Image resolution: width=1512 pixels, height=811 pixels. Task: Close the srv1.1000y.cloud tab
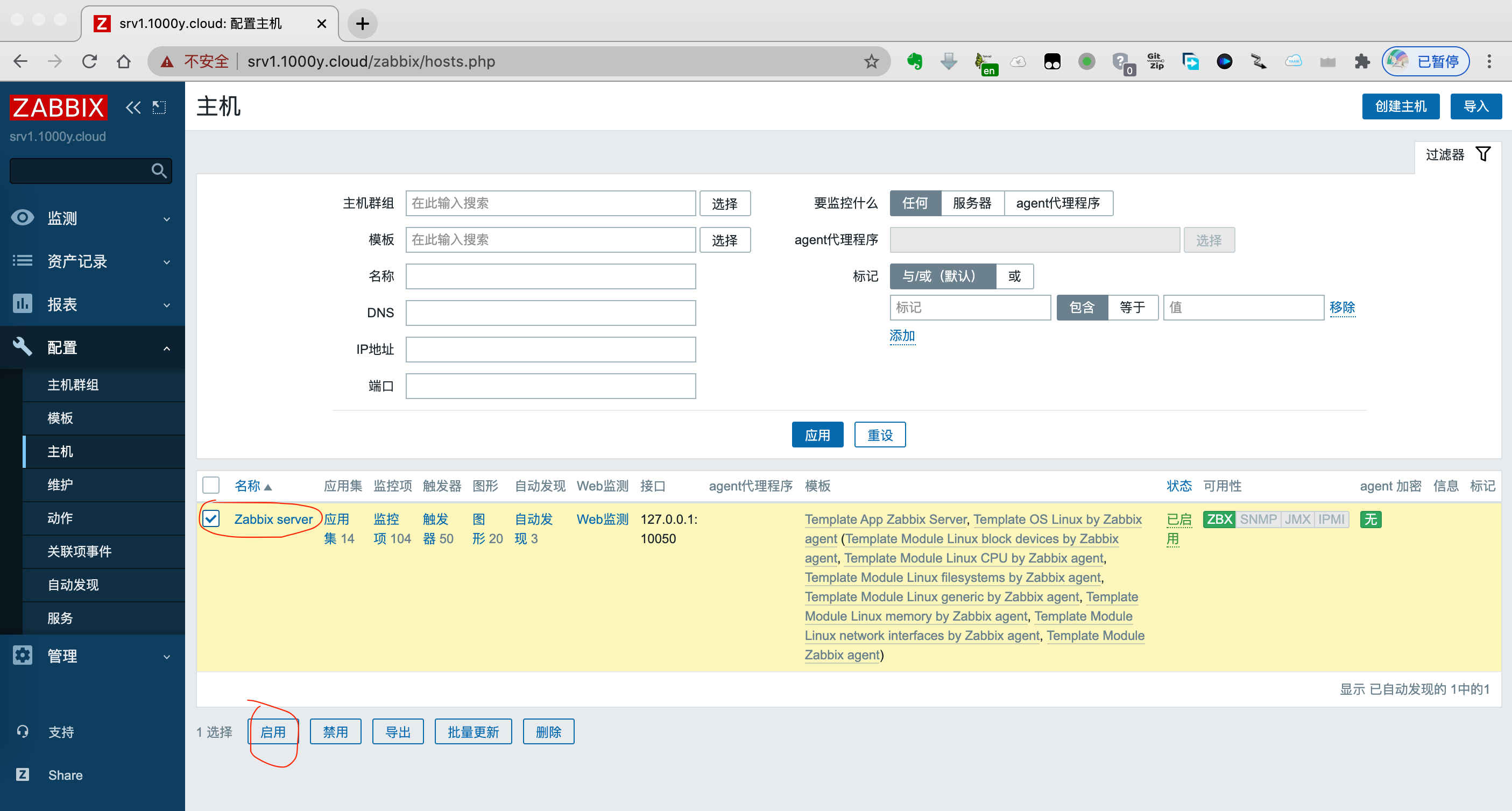tap(321, 24)
